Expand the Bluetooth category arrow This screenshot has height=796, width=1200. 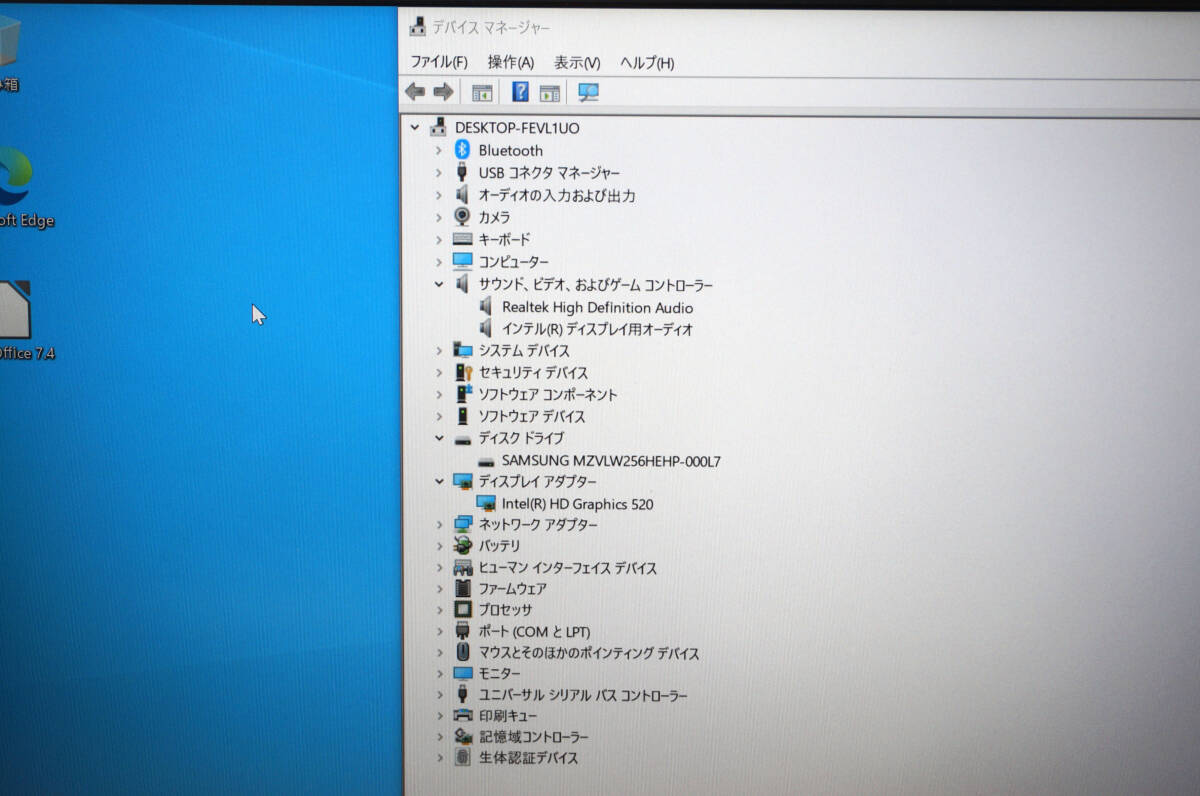pyautogui.click(x=438, y=150)
